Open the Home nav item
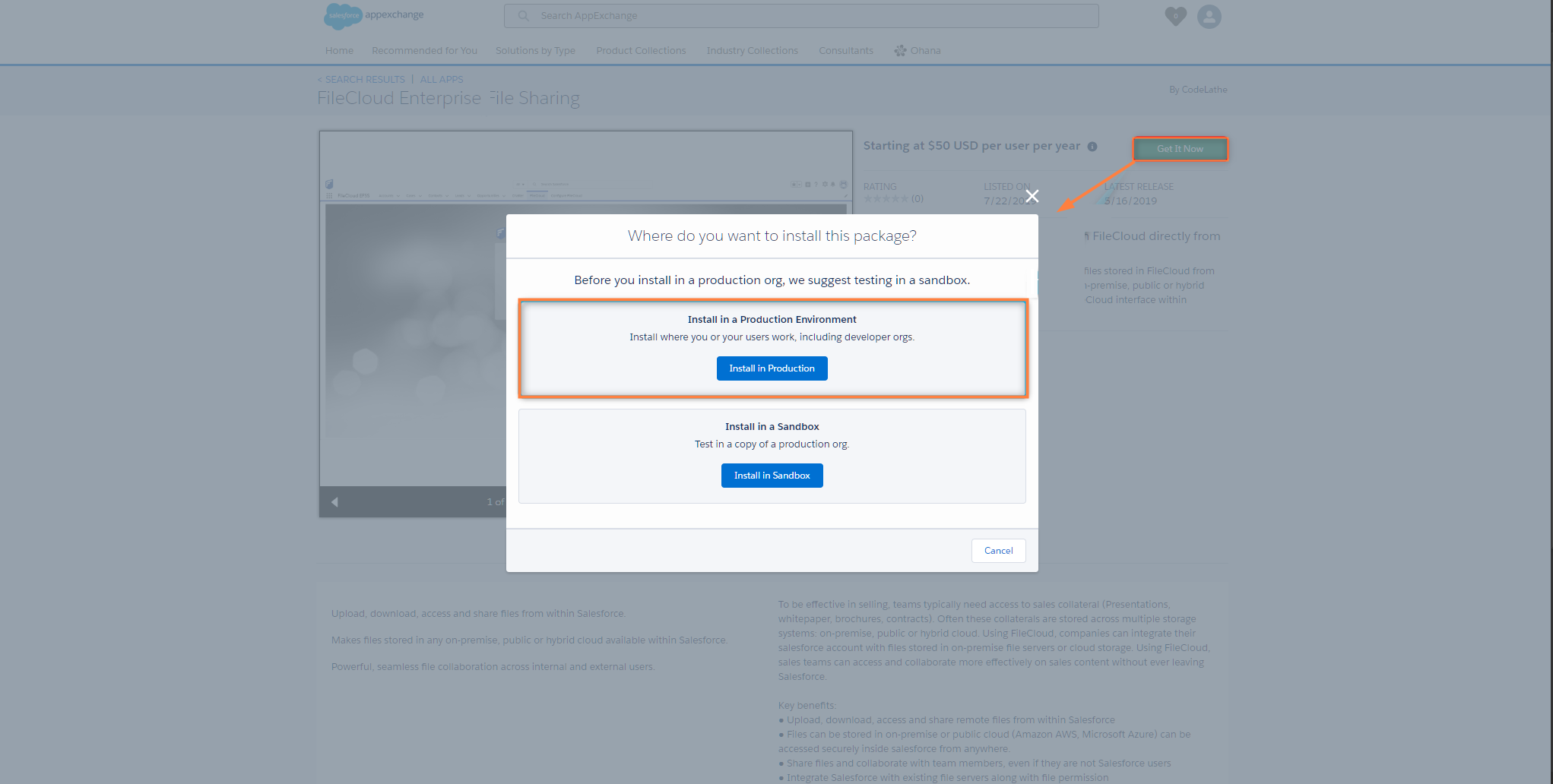 339,51
